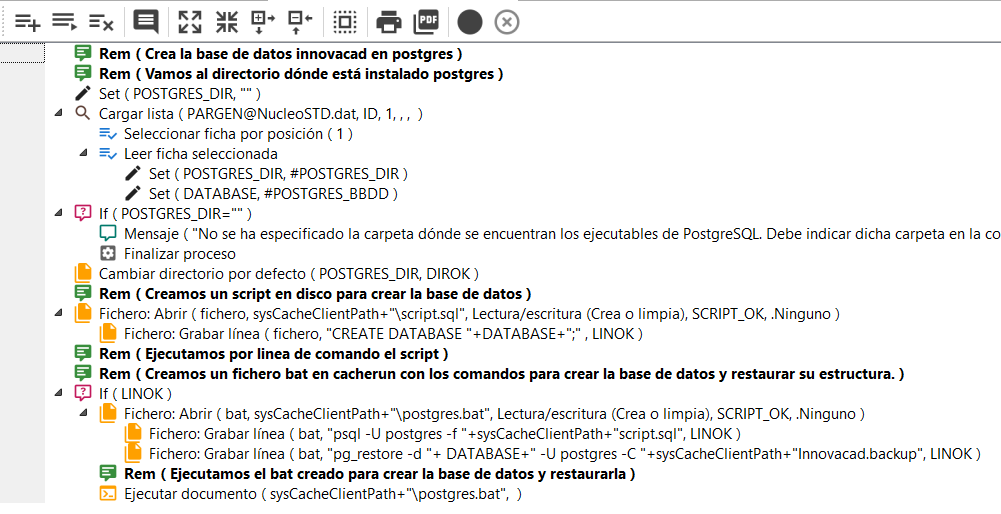Click the comment bubble toolbar icon
The width and height of the screenshot is (1001, 514).
pos(146,21)
